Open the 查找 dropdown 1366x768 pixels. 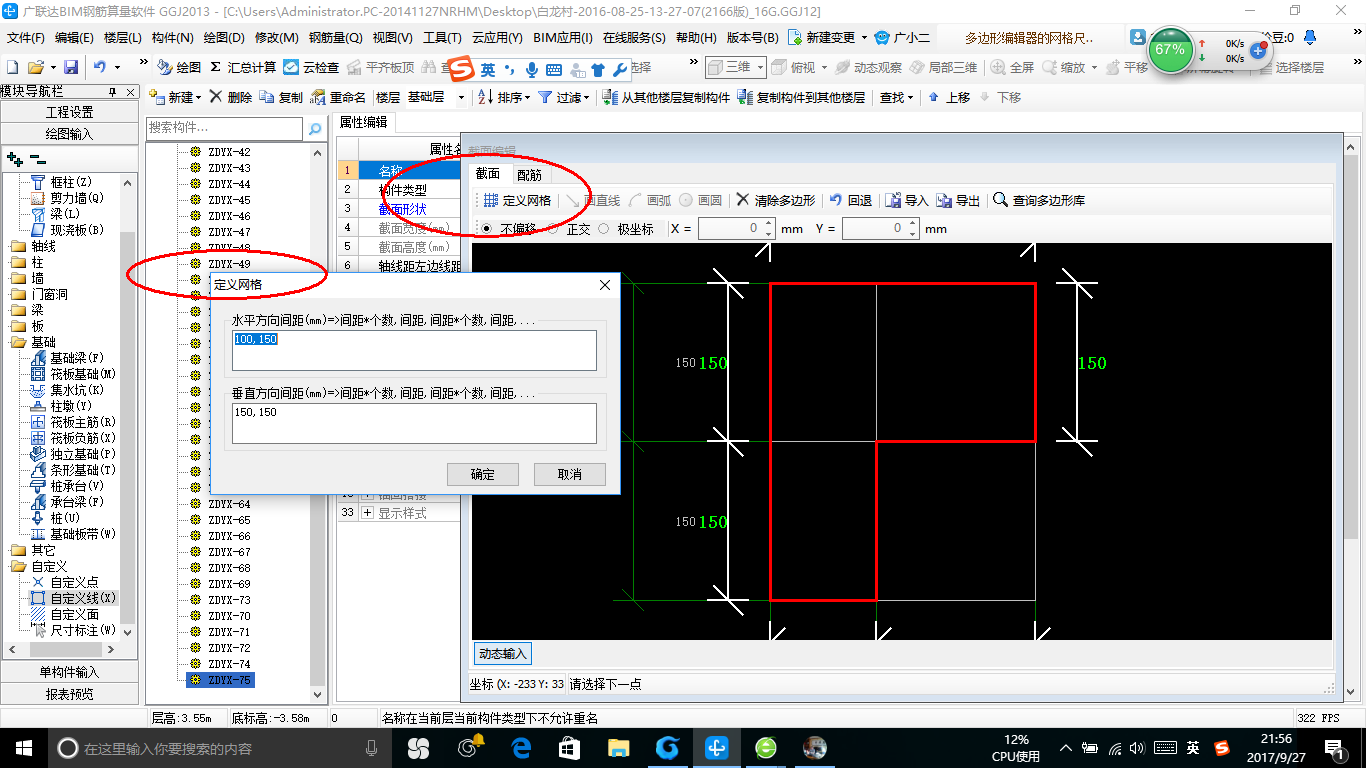pos(896,97)
